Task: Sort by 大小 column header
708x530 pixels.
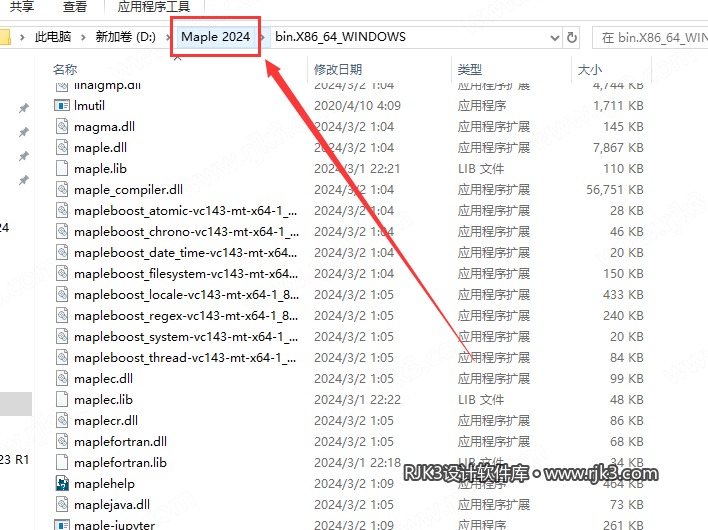Action: tap(590, 69)
